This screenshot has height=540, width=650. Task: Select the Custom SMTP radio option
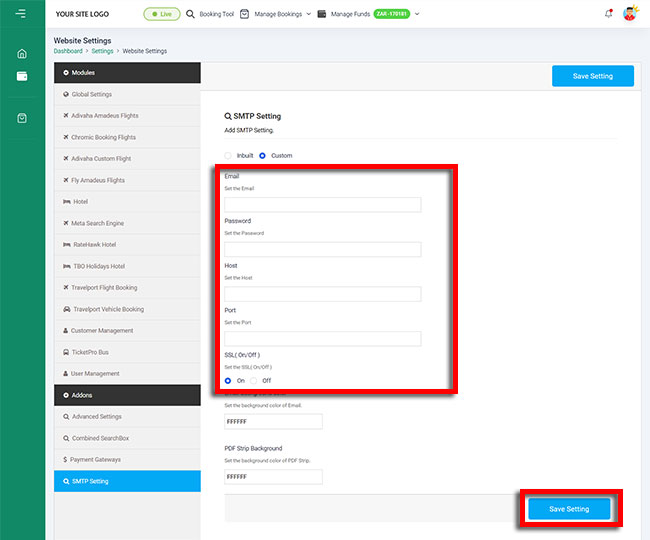(x=262, y=155)
